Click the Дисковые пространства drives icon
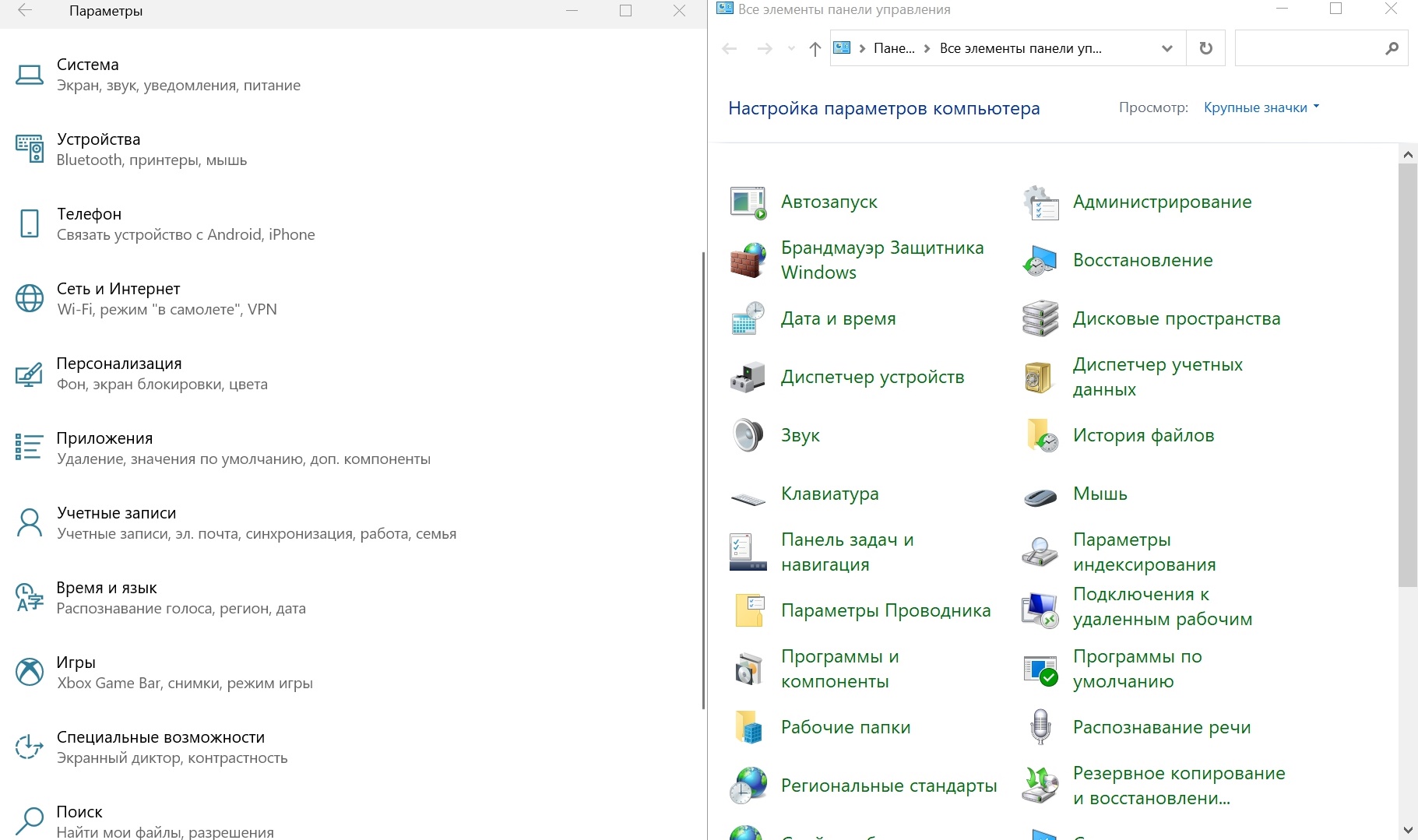Image resolution: width=1418 pixels, height=840 pixels. (x=1040, y=319)
